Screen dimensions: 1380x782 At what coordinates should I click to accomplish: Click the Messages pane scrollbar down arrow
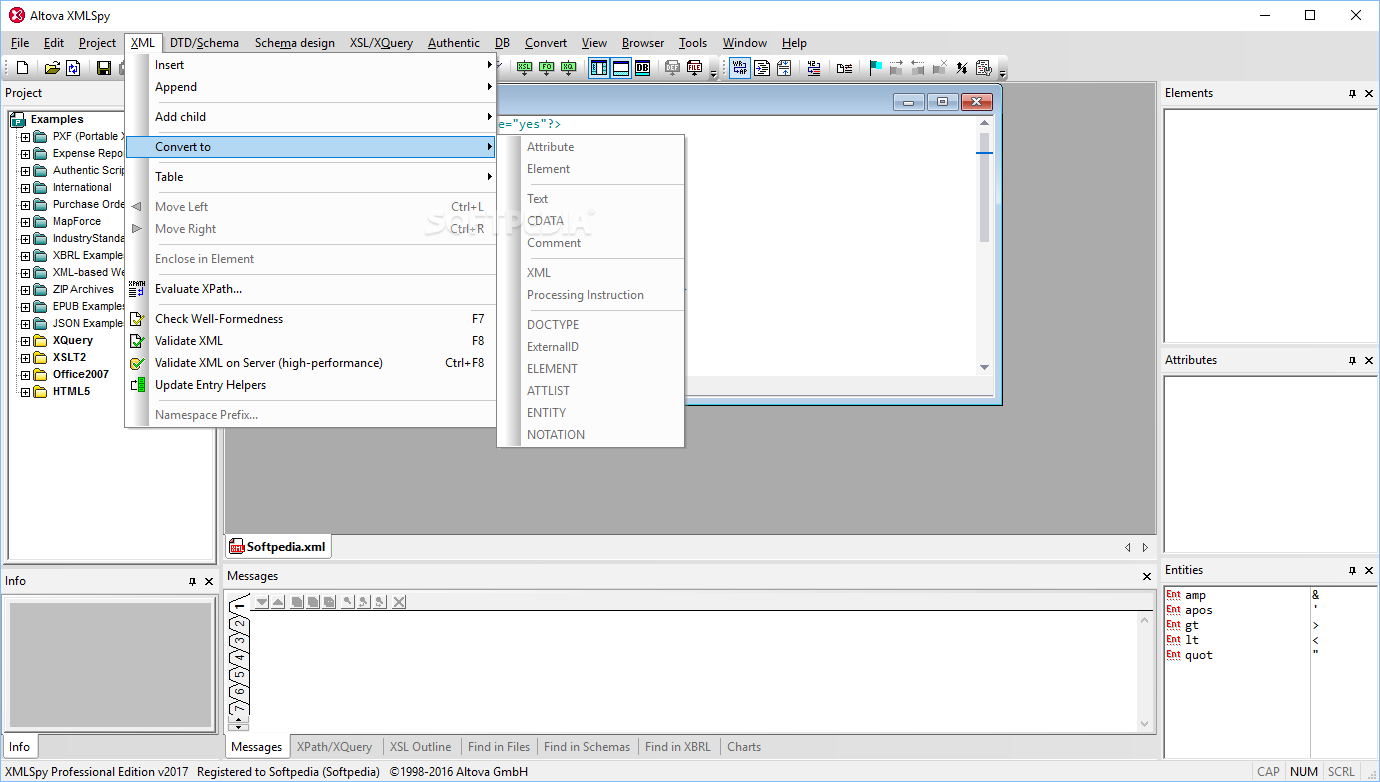(x=1146, y=724)
